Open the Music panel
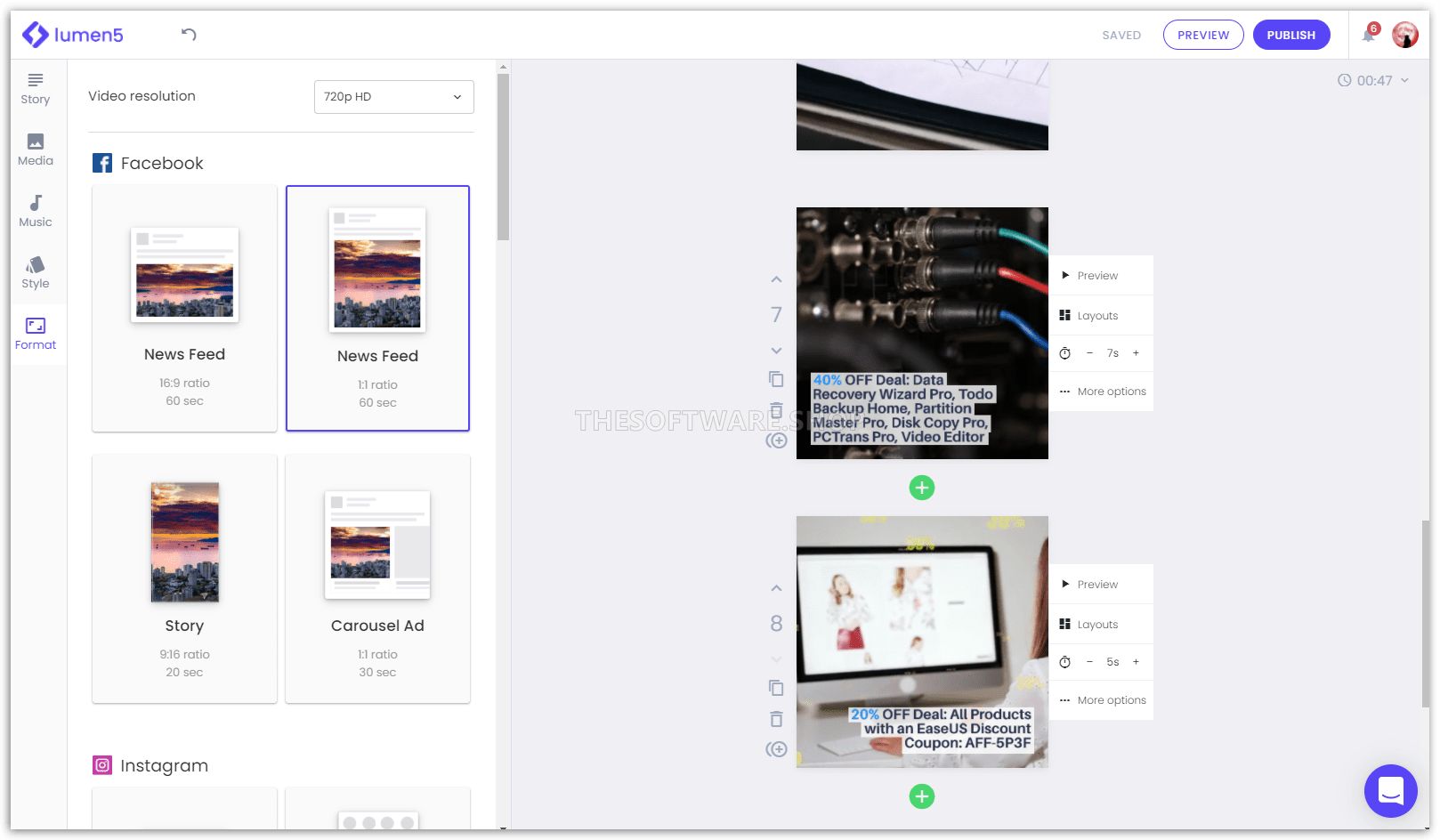Screen dimensions: 1440x840 35,211
